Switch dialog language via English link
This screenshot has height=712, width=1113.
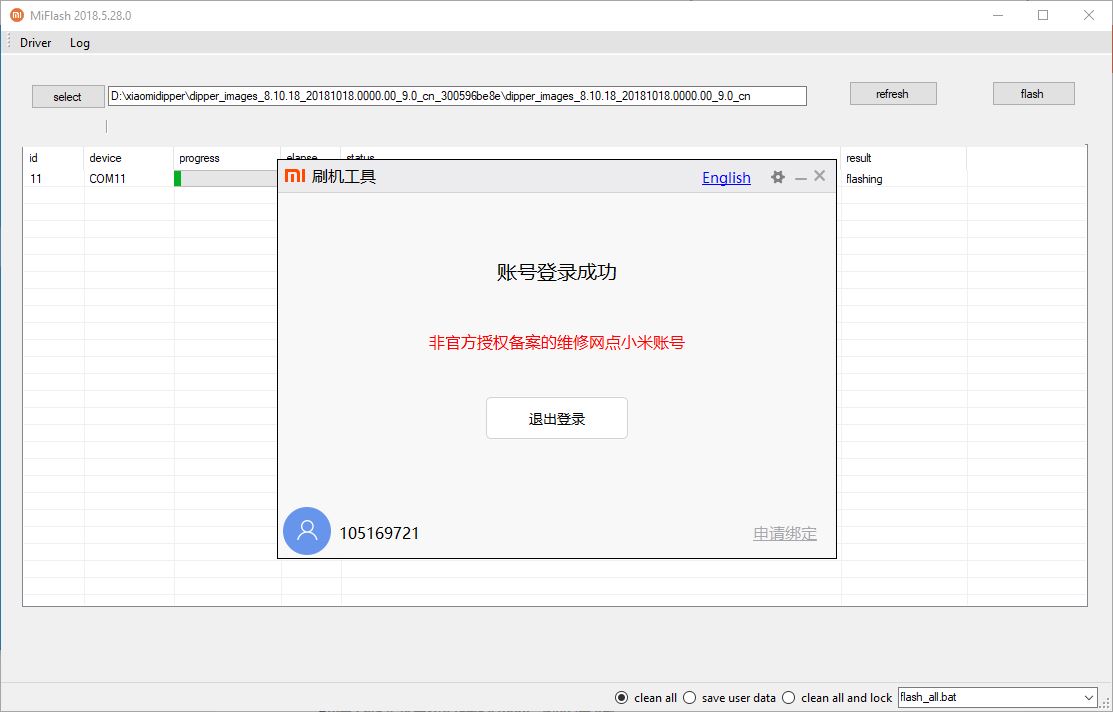(726, 177)
